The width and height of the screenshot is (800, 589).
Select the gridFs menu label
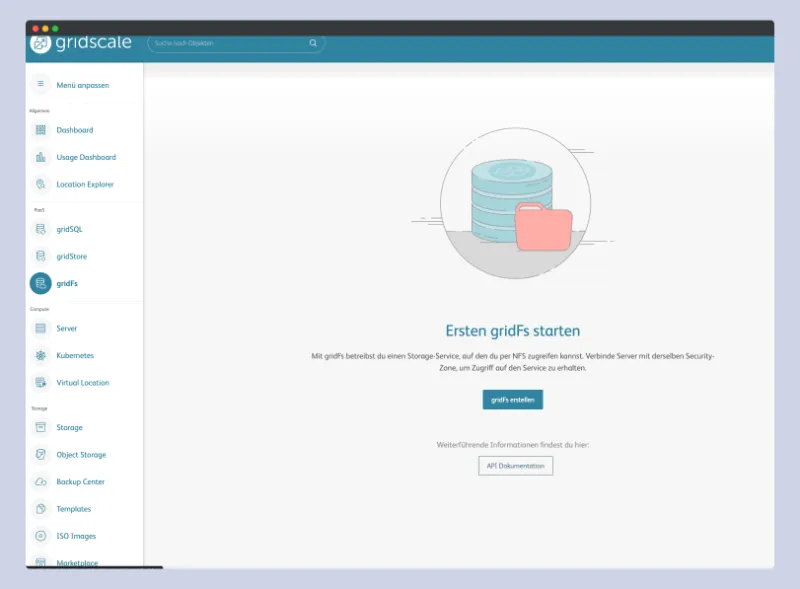(x=67, y=283)
